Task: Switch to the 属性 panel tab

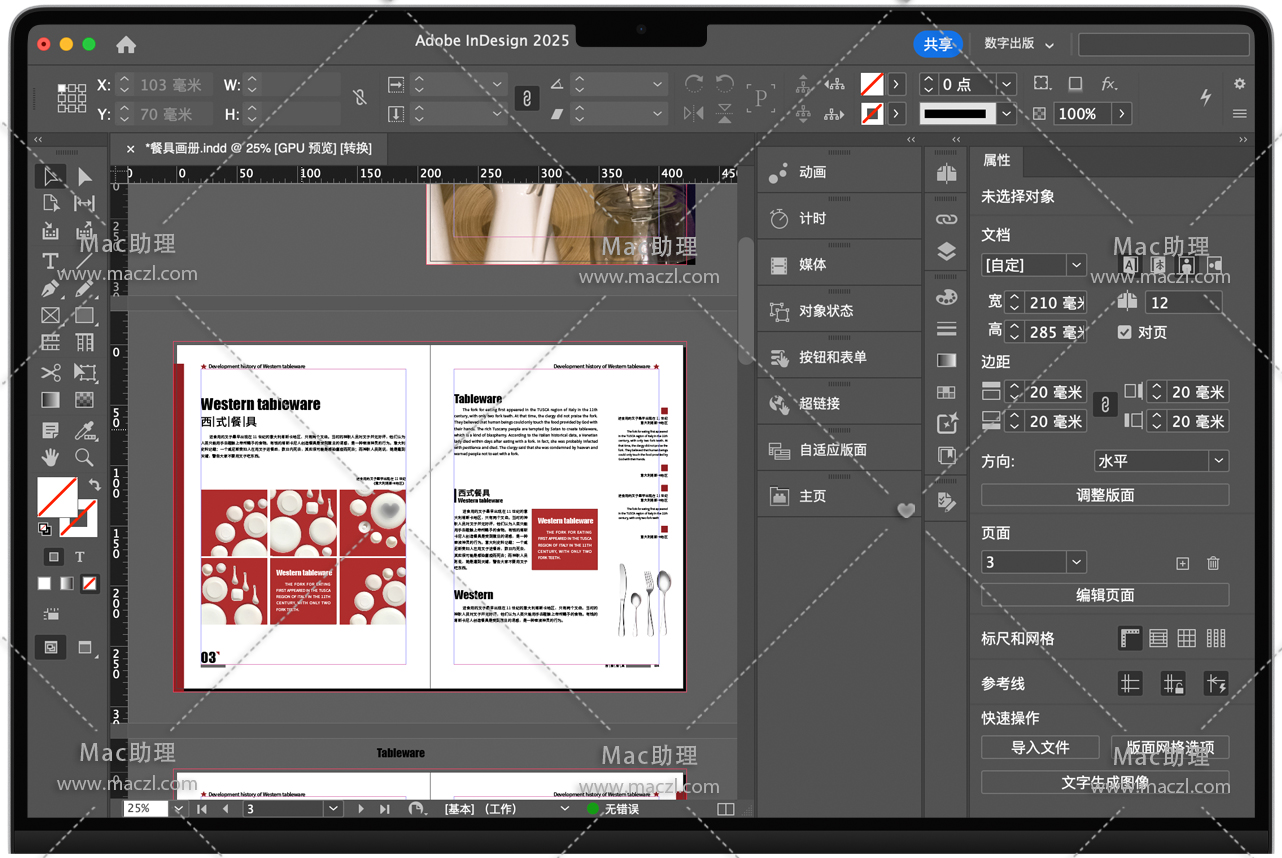Action: pos(996,160)
